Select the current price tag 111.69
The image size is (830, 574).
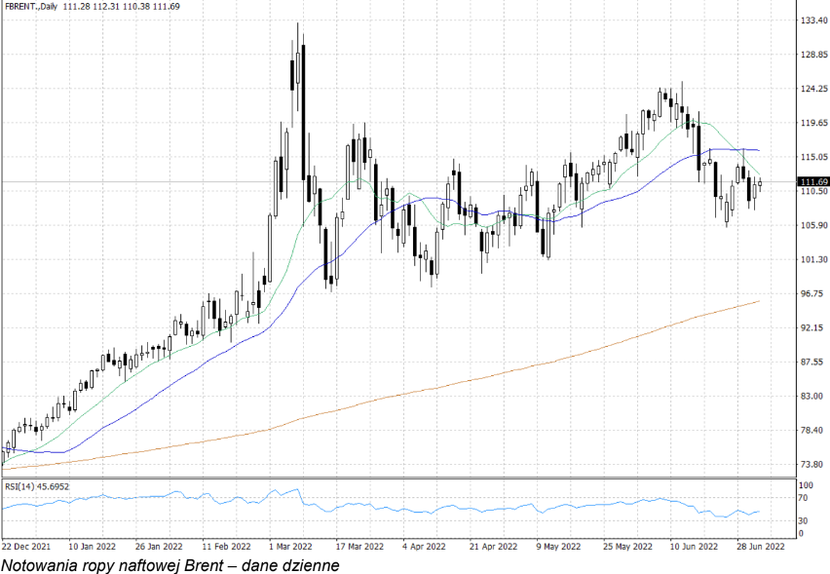pos(814,182)
